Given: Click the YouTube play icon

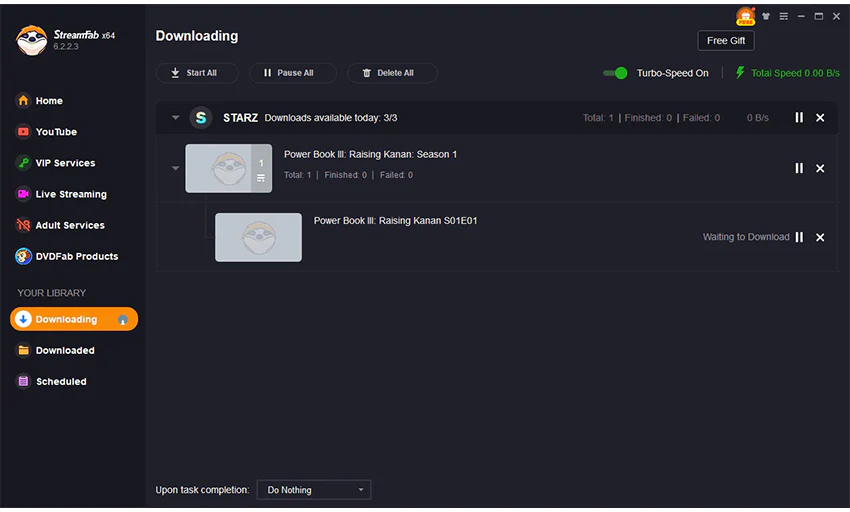Looking at the screenshot, I should 23,131.
